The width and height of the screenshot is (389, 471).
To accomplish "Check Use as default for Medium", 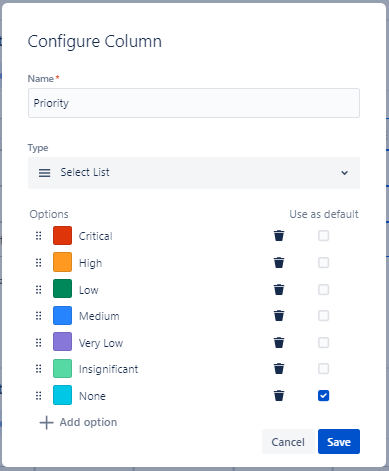I will pyautogui.click(x=323, y=316).
